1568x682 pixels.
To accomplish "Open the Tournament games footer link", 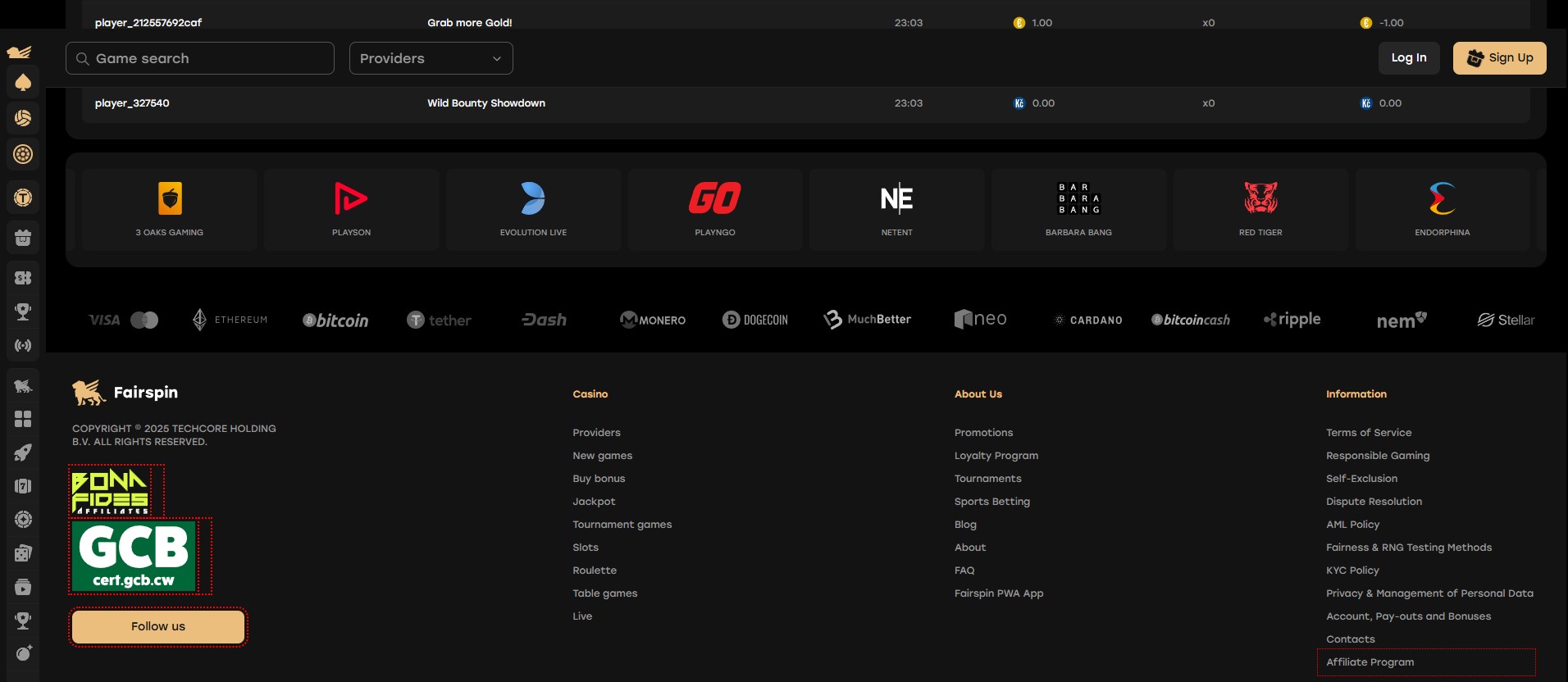I will [622, 525].
